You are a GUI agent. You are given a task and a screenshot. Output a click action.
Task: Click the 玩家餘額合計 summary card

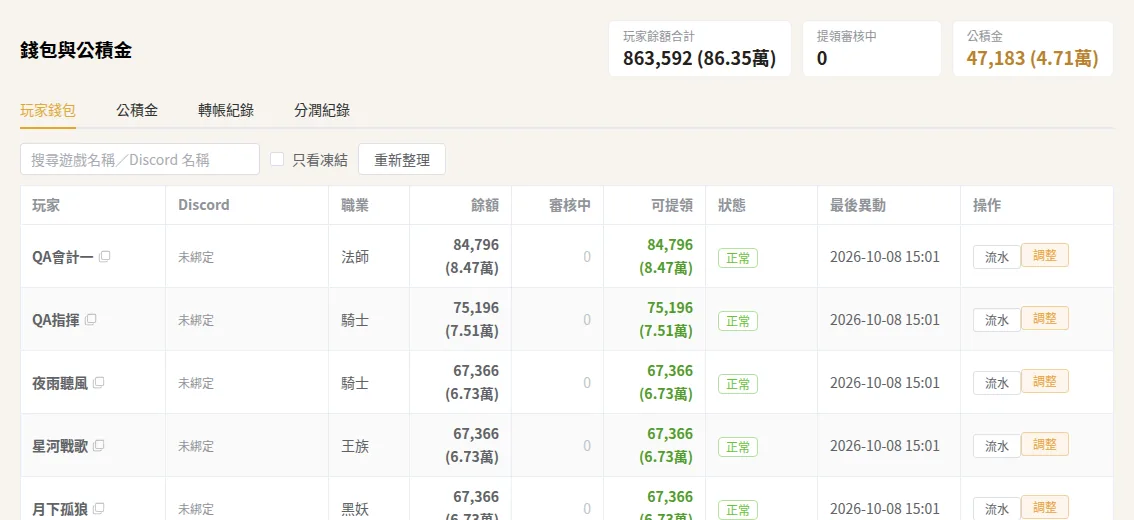point(700,48)
